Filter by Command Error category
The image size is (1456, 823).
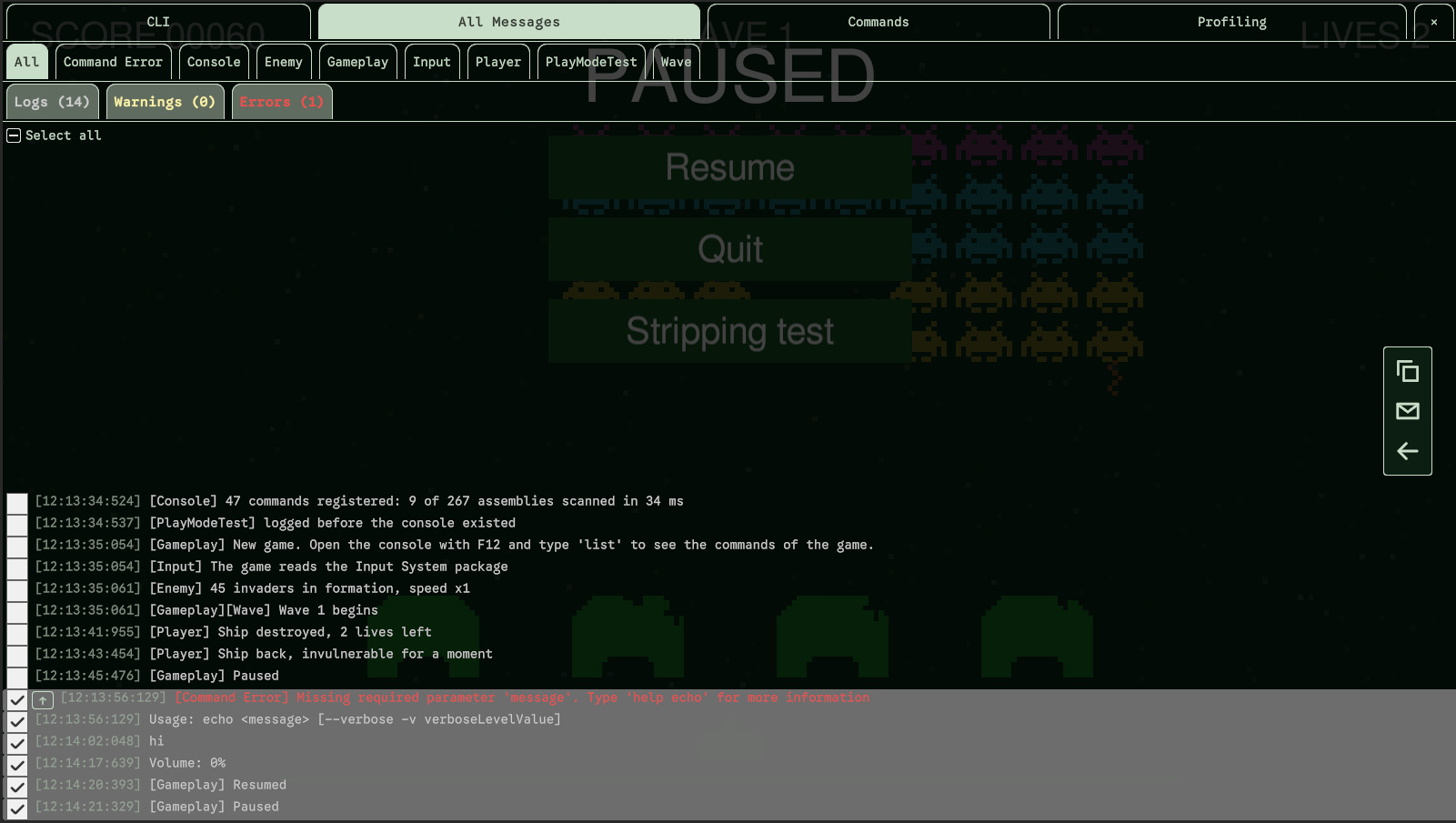pos(113,62)
